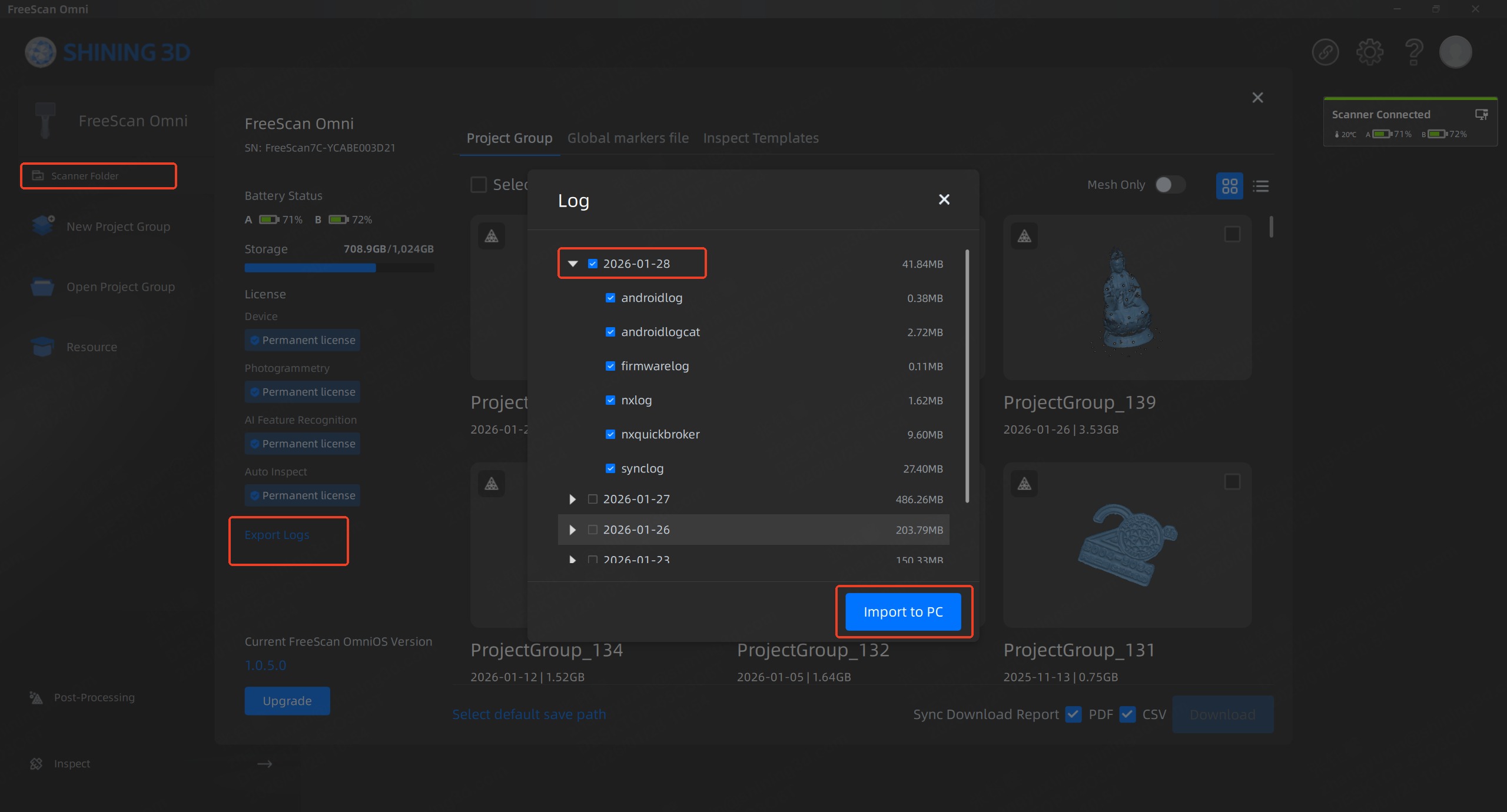Close the scanner folder panel

1257,98
